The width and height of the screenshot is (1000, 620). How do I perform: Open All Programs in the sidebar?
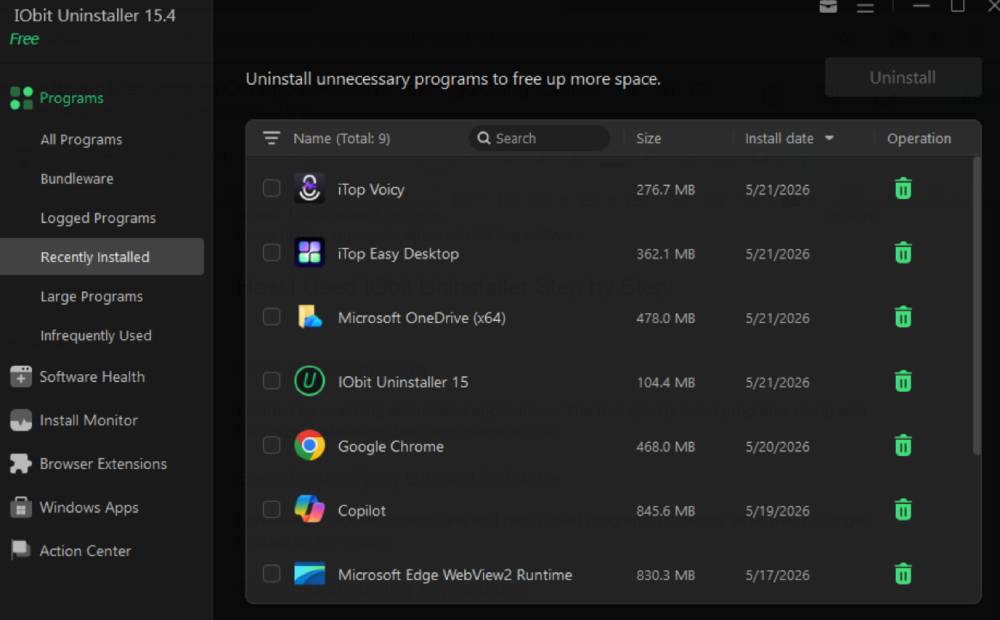[x=81, y=140]
